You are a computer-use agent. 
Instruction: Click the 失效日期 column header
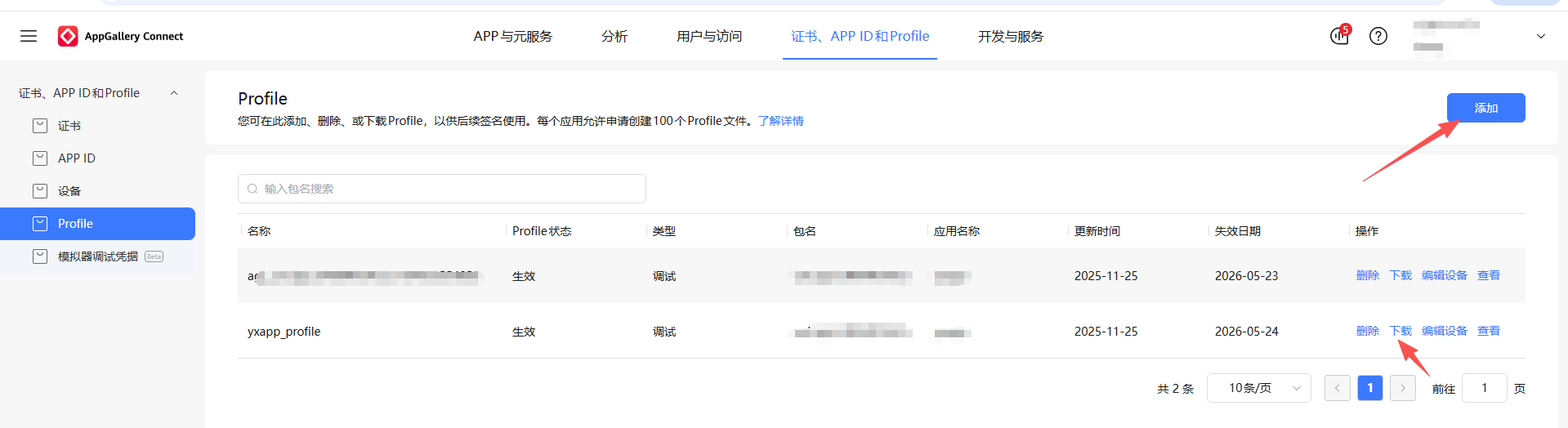click(x=1238, y=231)
